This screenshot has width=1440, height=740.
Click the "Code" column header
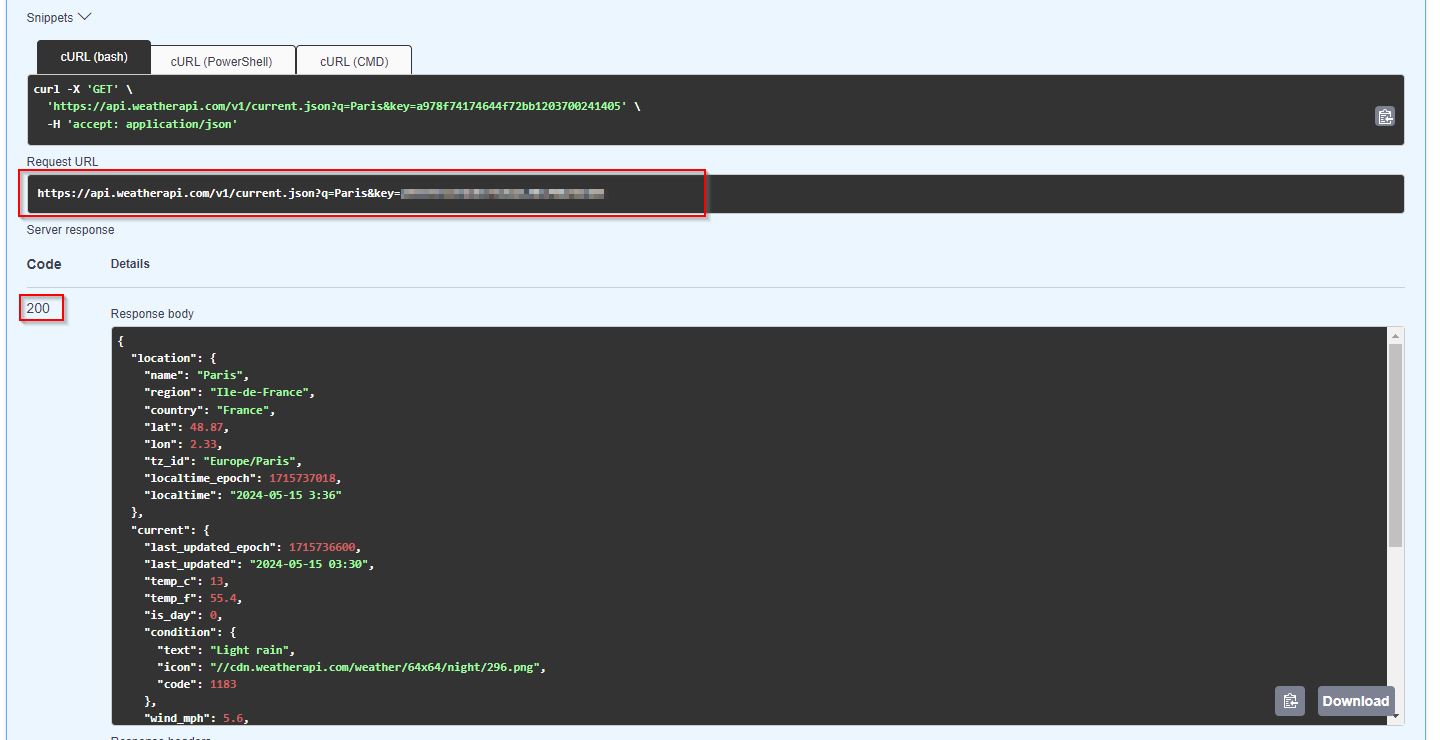coord(44,264)
